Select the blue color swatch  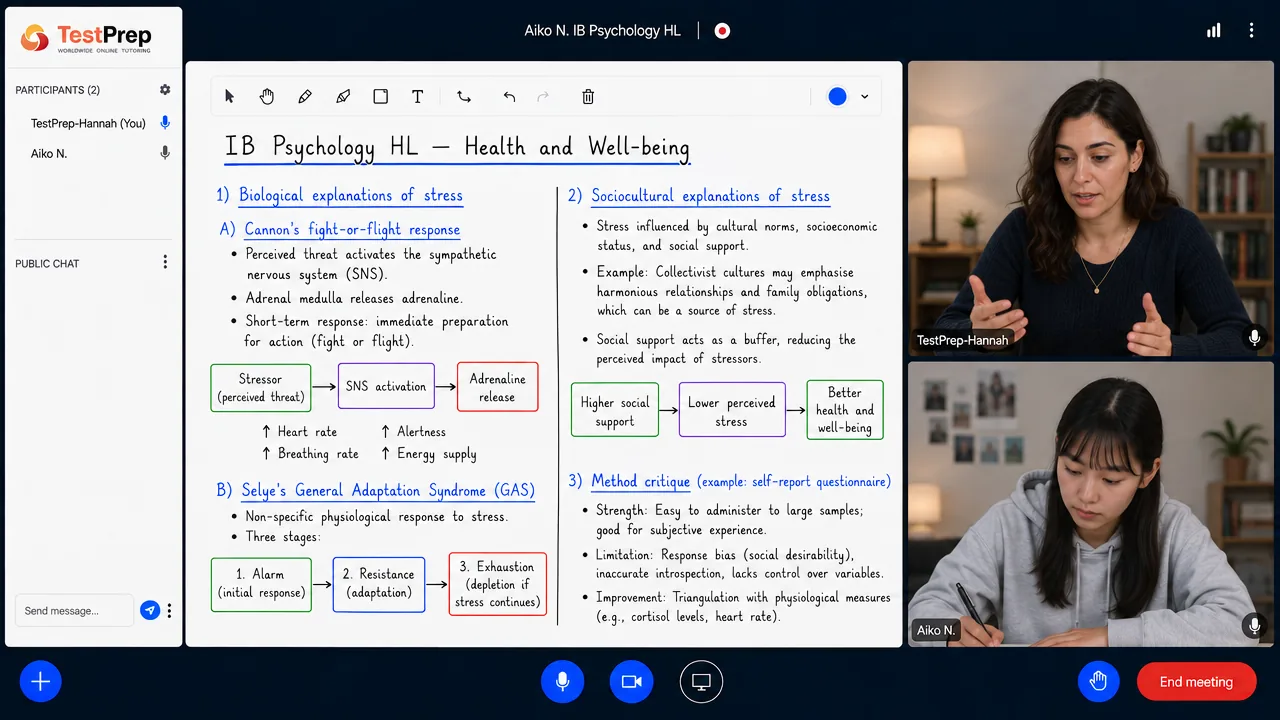coord(837,97)
